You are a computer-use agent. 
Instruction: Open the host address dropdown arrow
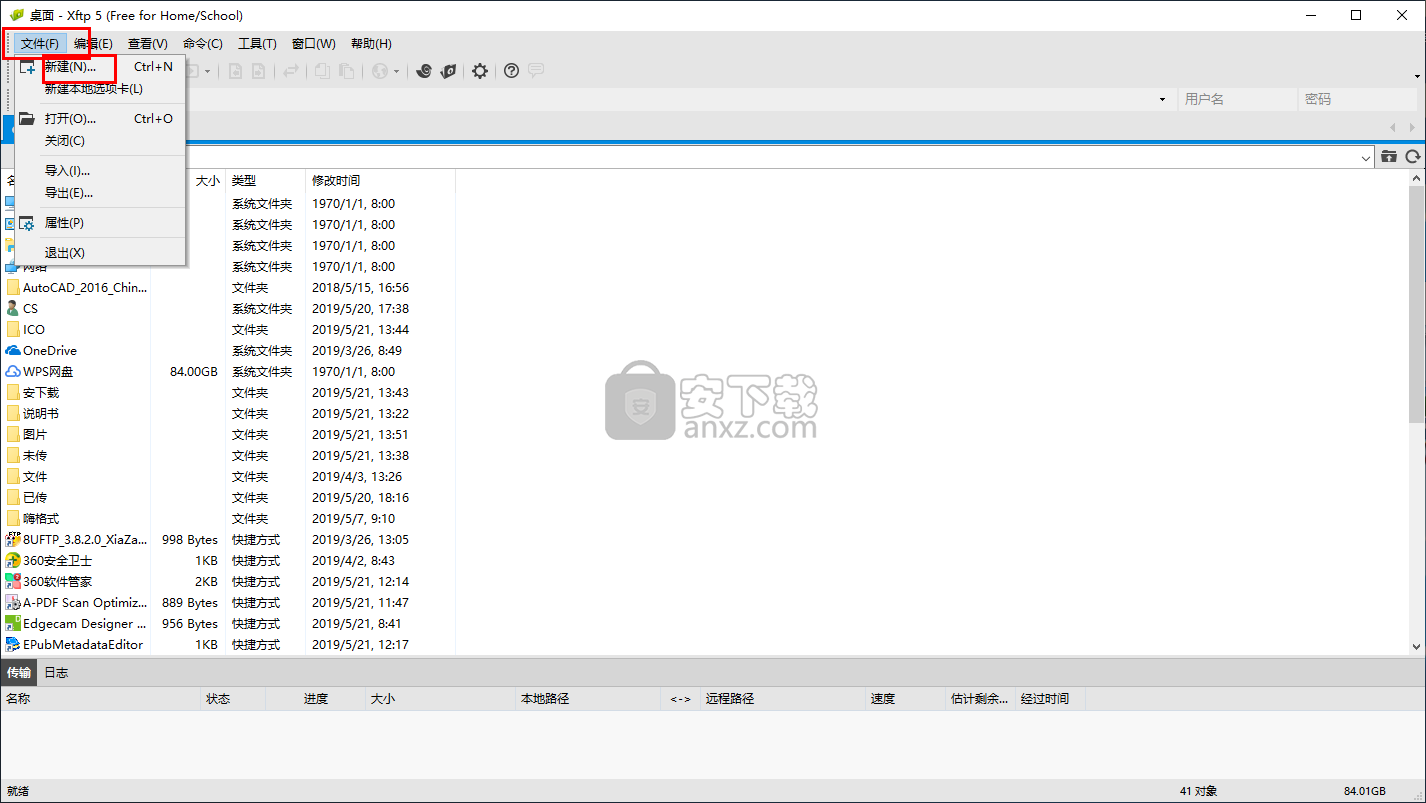pos(1162,99)
